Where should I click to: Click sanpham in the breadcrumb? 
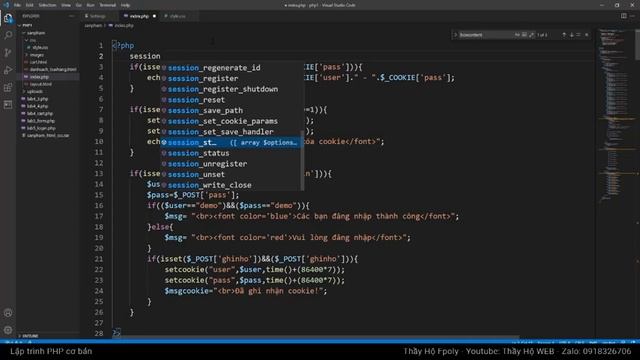pos(93,25)
